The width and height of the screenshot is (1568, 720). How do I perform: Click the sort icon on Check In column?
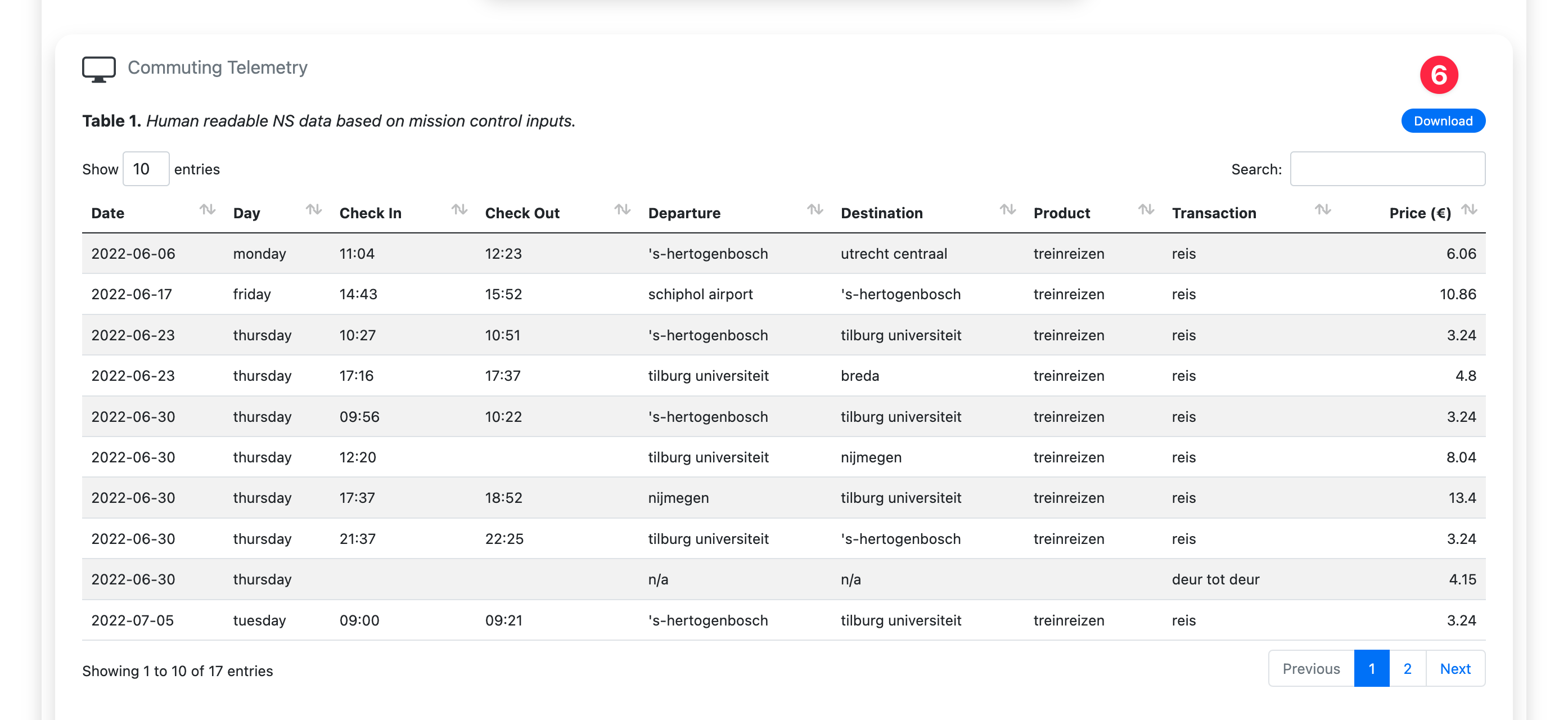tap(459, 210)
